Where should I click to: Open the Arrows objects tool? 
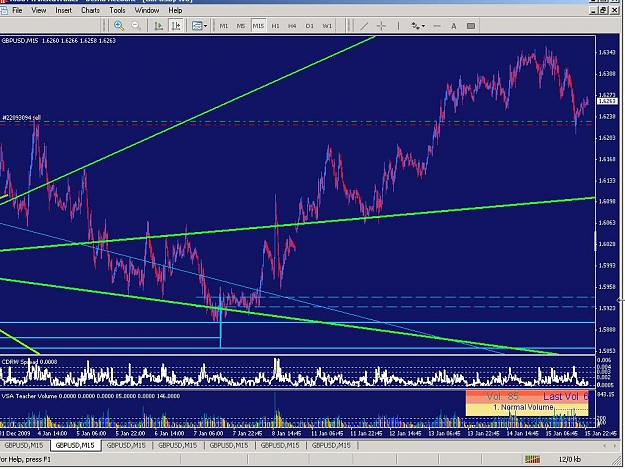[416, 26]
